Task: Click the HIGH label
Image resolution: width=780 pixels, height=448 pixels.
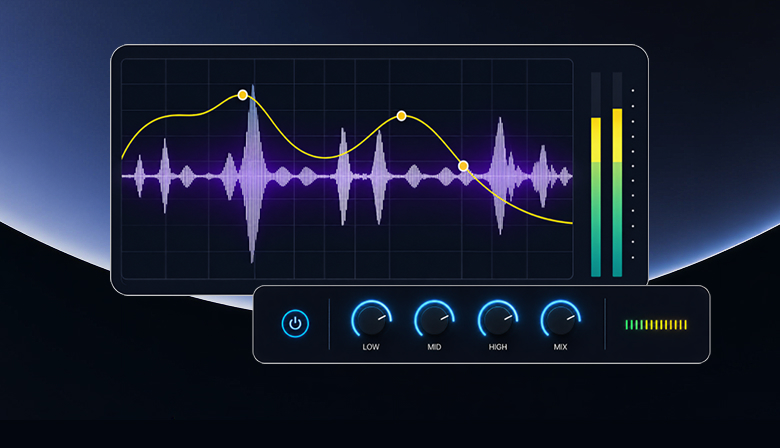Action: [497, 347]
